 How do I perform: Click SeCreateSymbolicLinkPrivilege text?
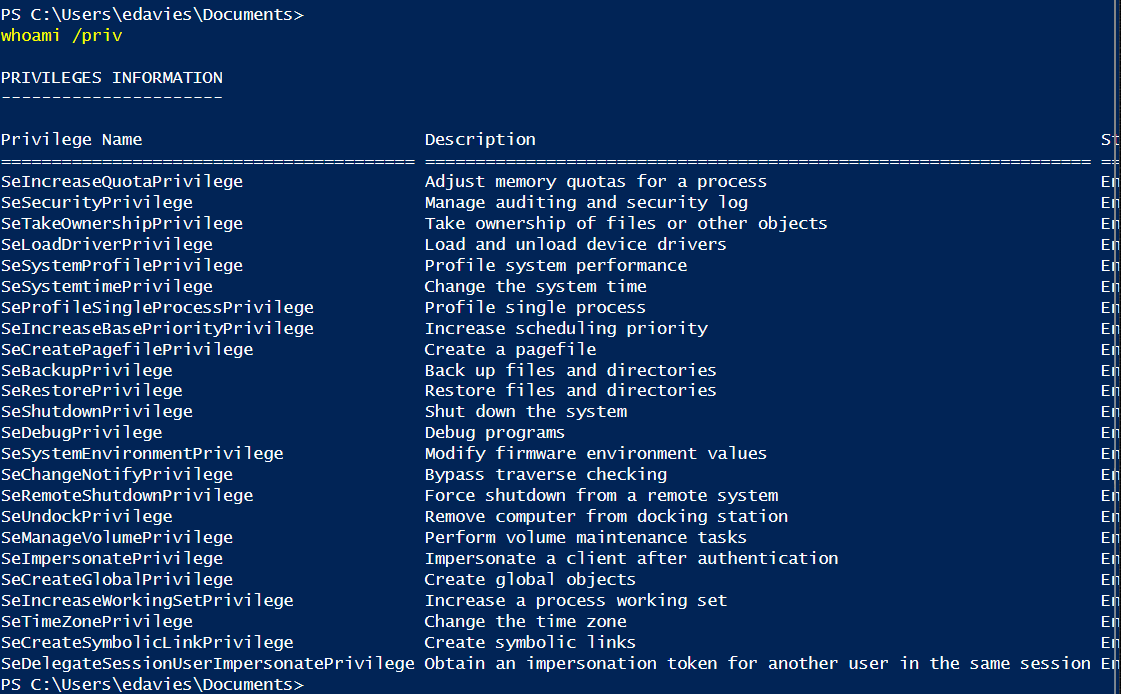[x=147, y=642]
